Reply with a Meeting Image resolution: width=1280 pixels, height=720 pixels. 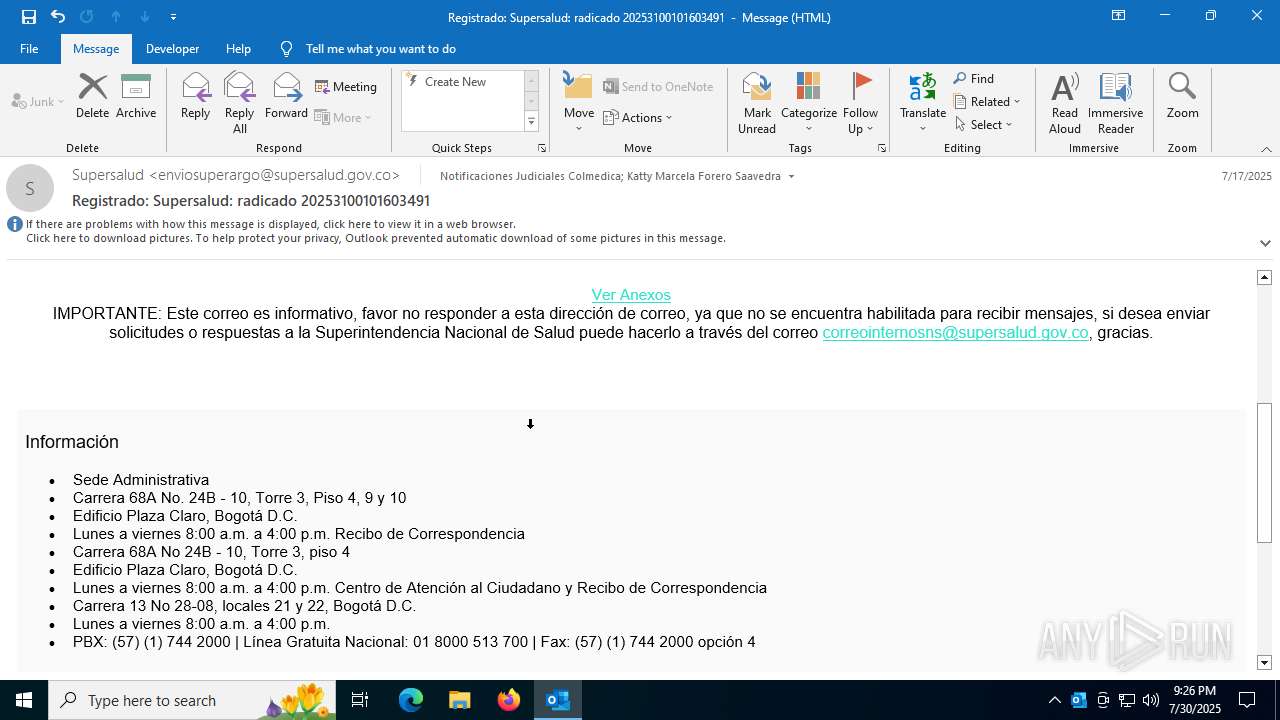[x=346, y=87]
